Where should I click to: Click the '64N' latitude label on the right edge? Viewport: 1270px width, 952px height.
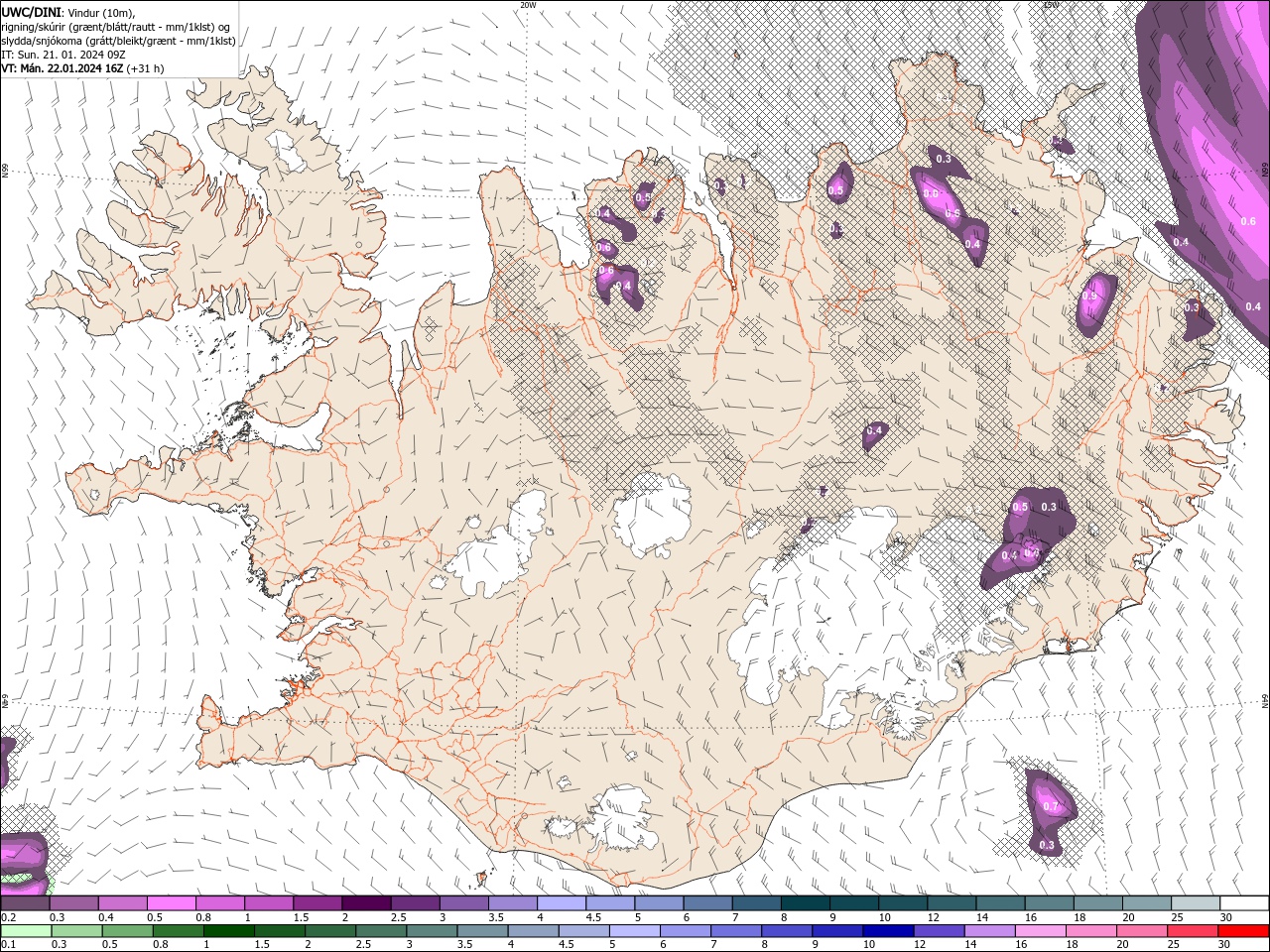click(1264, 700)
